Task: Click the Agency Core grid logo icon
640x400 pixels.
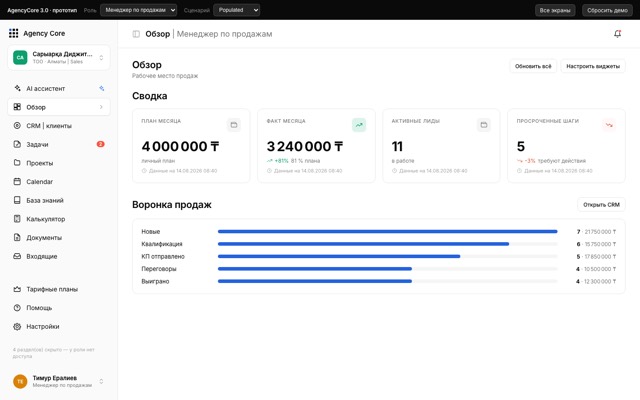Action: [13, 33]
